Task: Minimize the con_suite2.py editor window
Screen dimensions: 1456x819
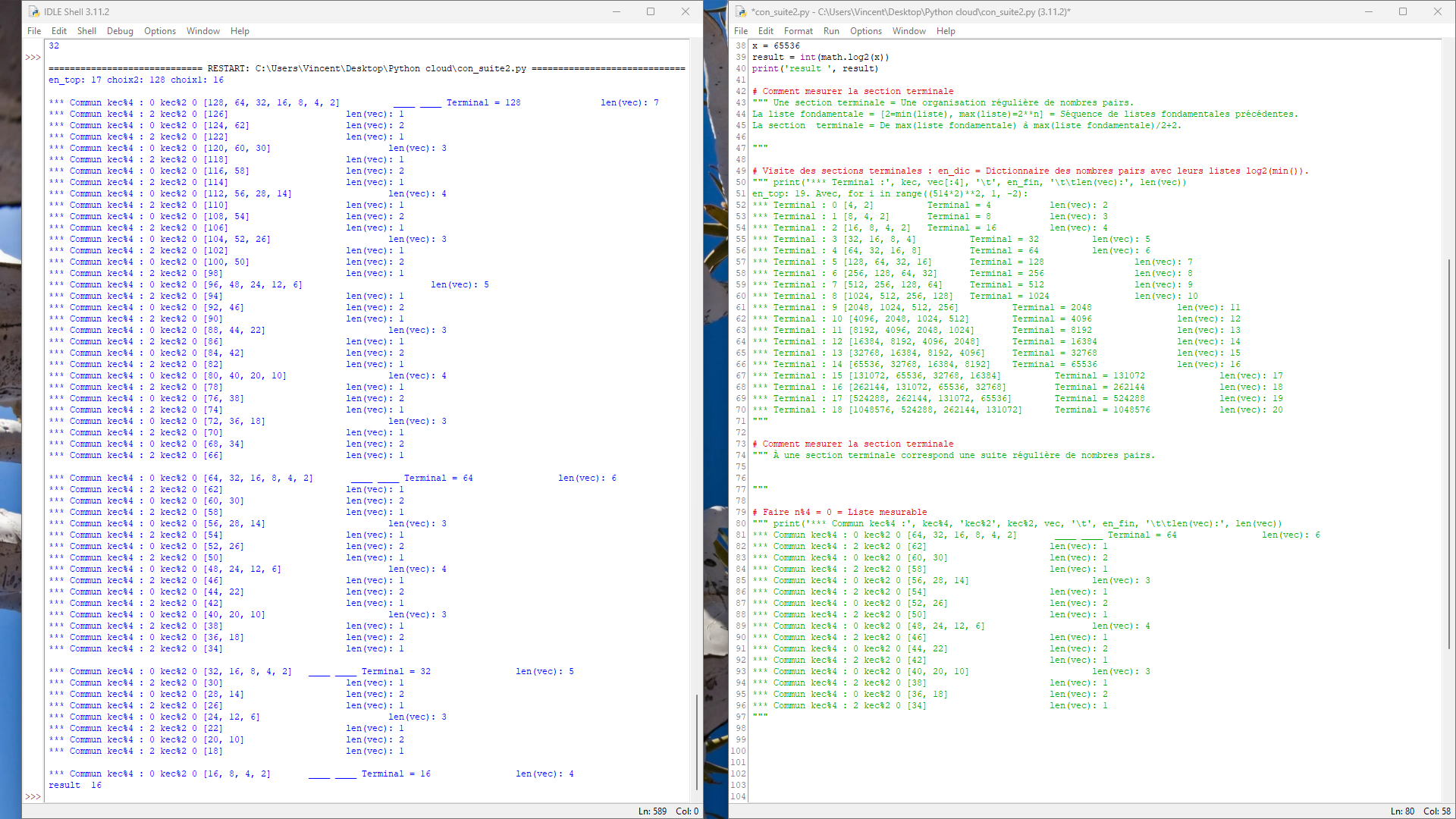Action: [x=1369, y=11]
